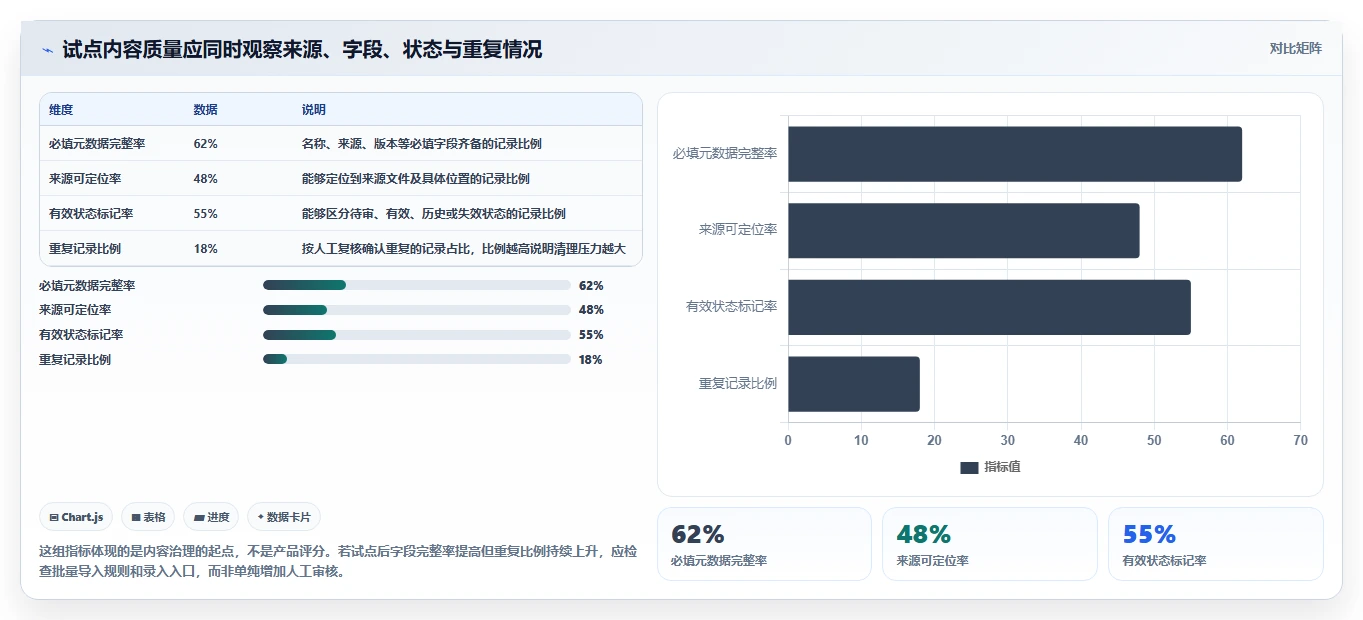This screenshot has width=1363, height=620.
Task: Open the 48% 来源可定位率 data card
Action: click(x=990, y=544)
